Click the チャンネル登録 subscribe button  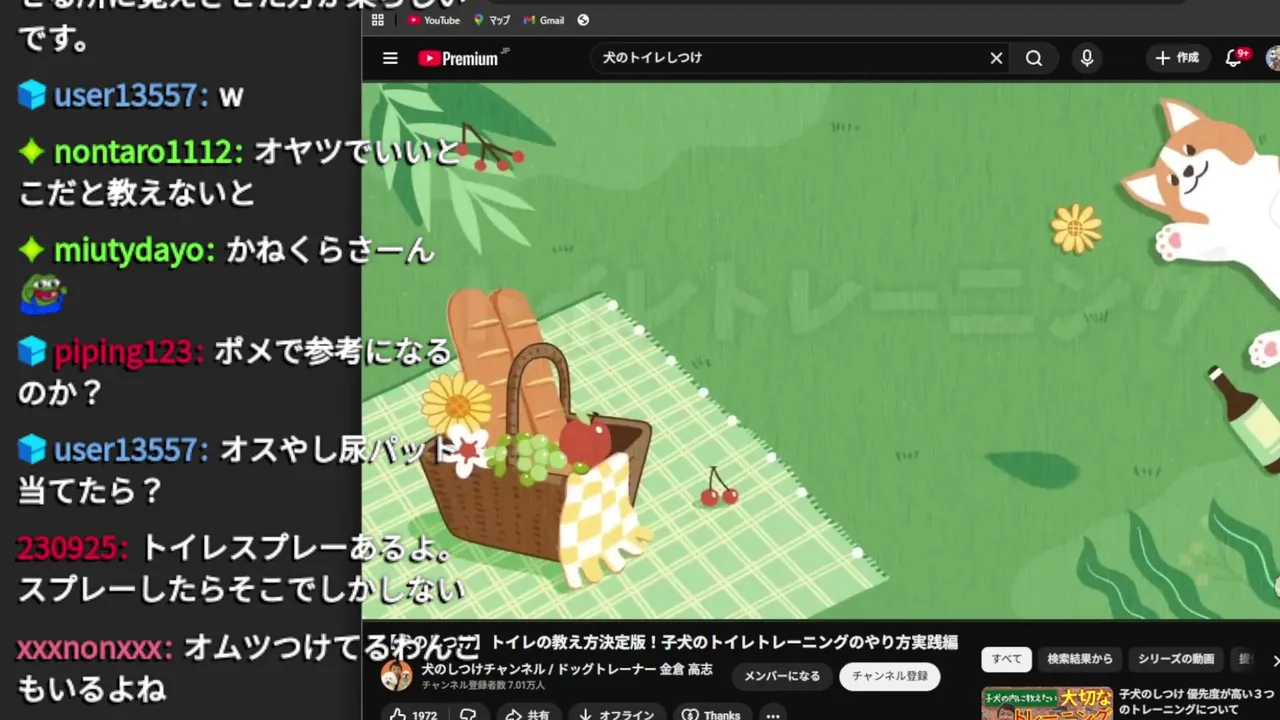click(x=890, y=676)
